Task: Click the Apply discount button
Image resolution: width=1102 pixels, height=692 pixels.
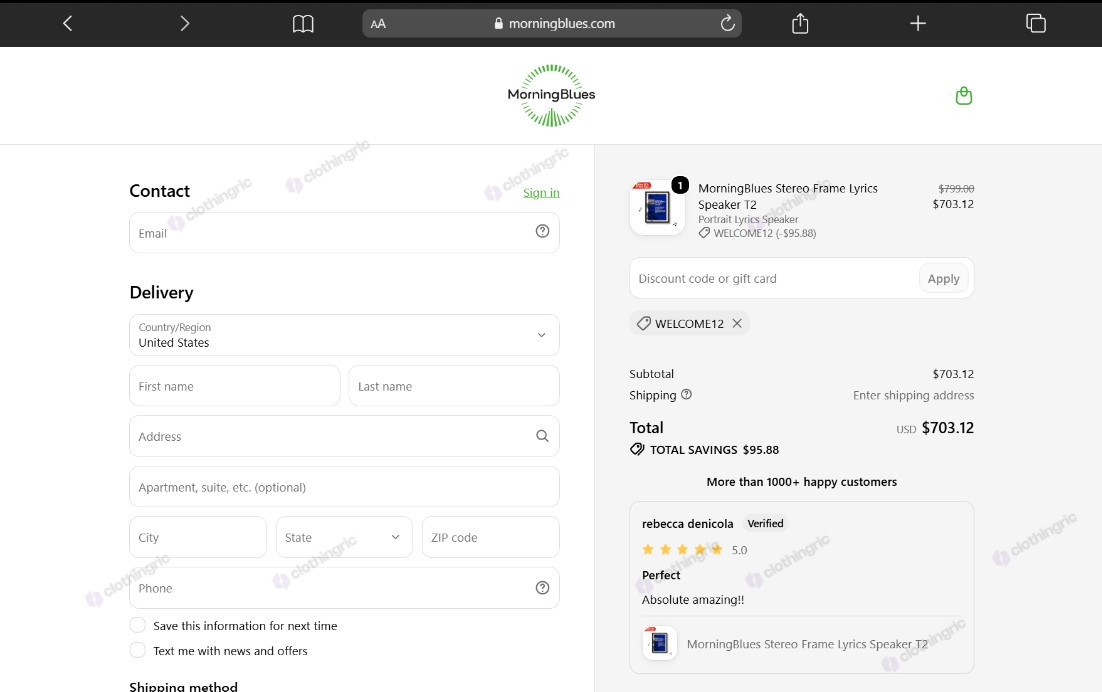Action: tap(943, 279)
